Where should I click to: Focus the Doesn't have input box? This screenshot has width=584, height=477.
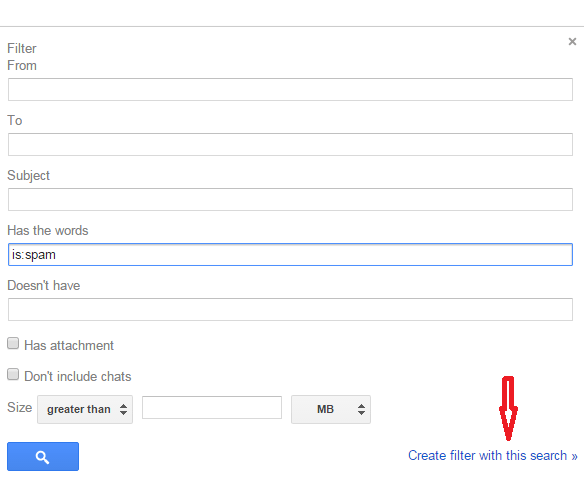(290, 309)
